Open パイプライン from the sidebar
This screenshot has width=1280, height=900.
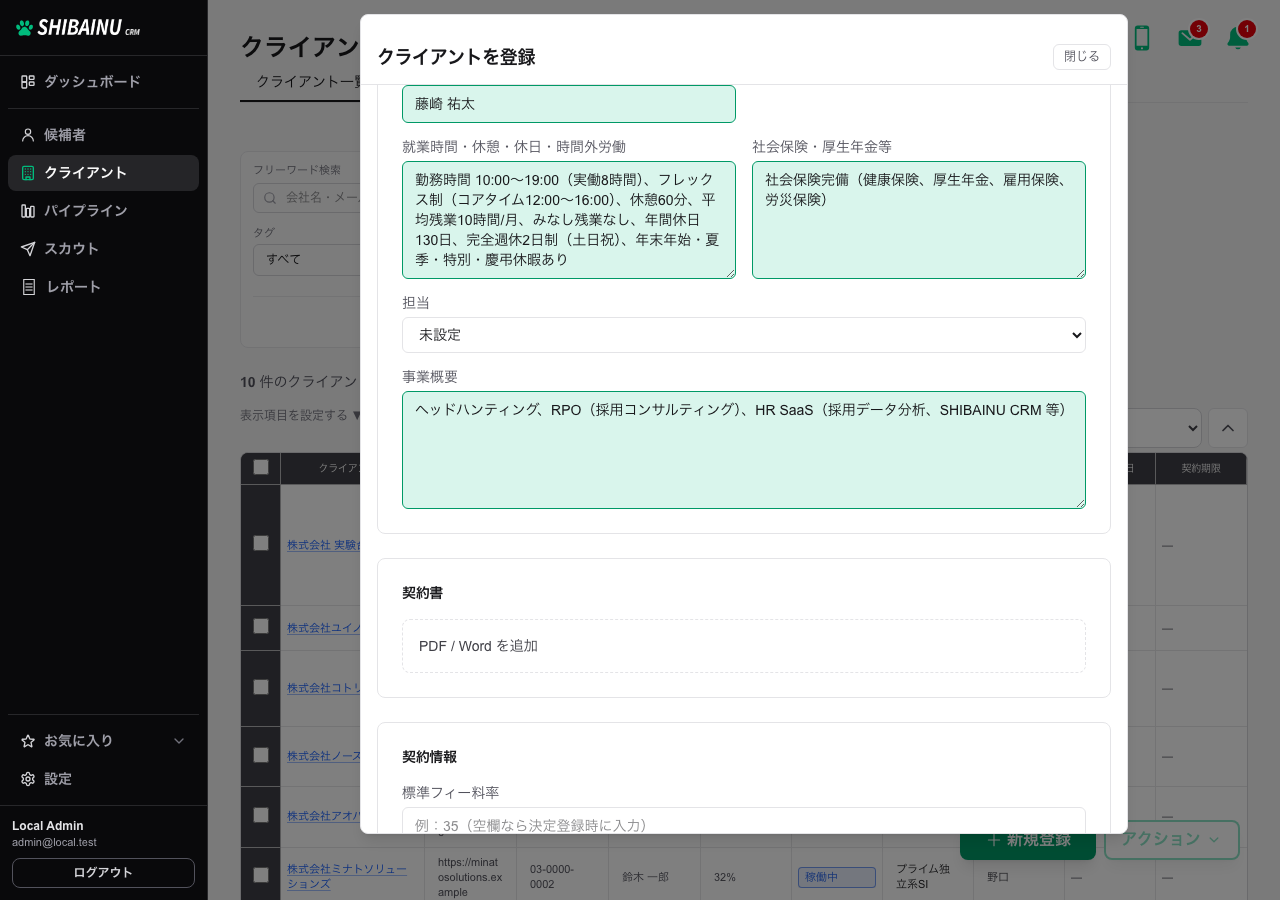coord(104,211)
